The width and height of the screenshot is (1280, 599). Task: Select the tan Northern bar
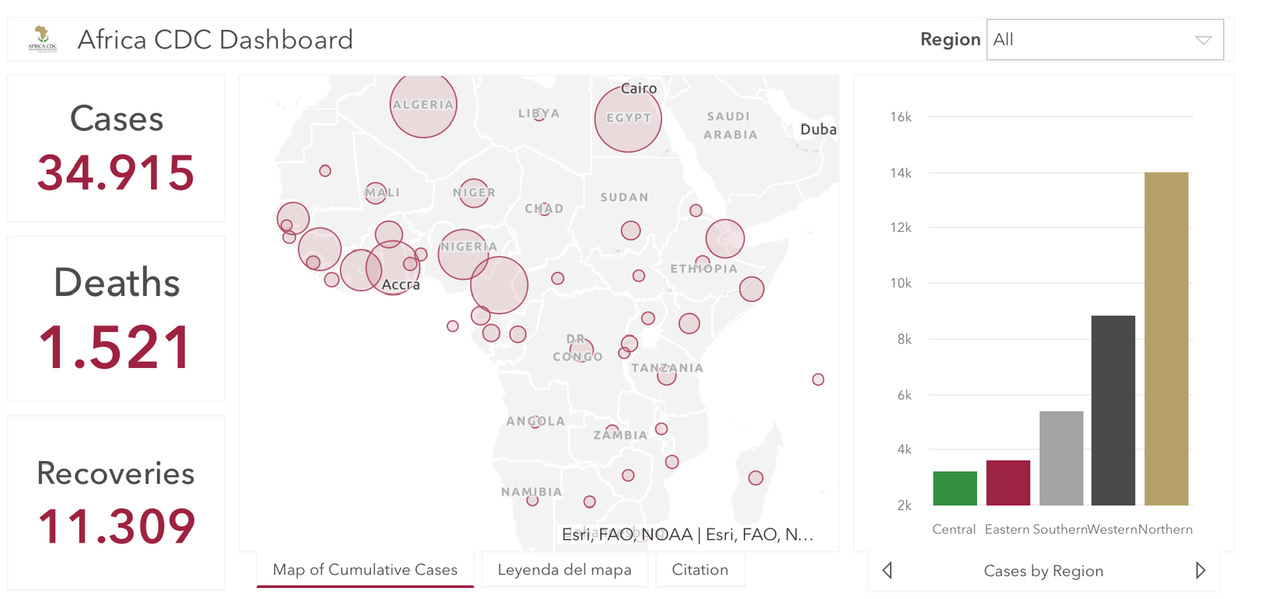point(1166,339)
